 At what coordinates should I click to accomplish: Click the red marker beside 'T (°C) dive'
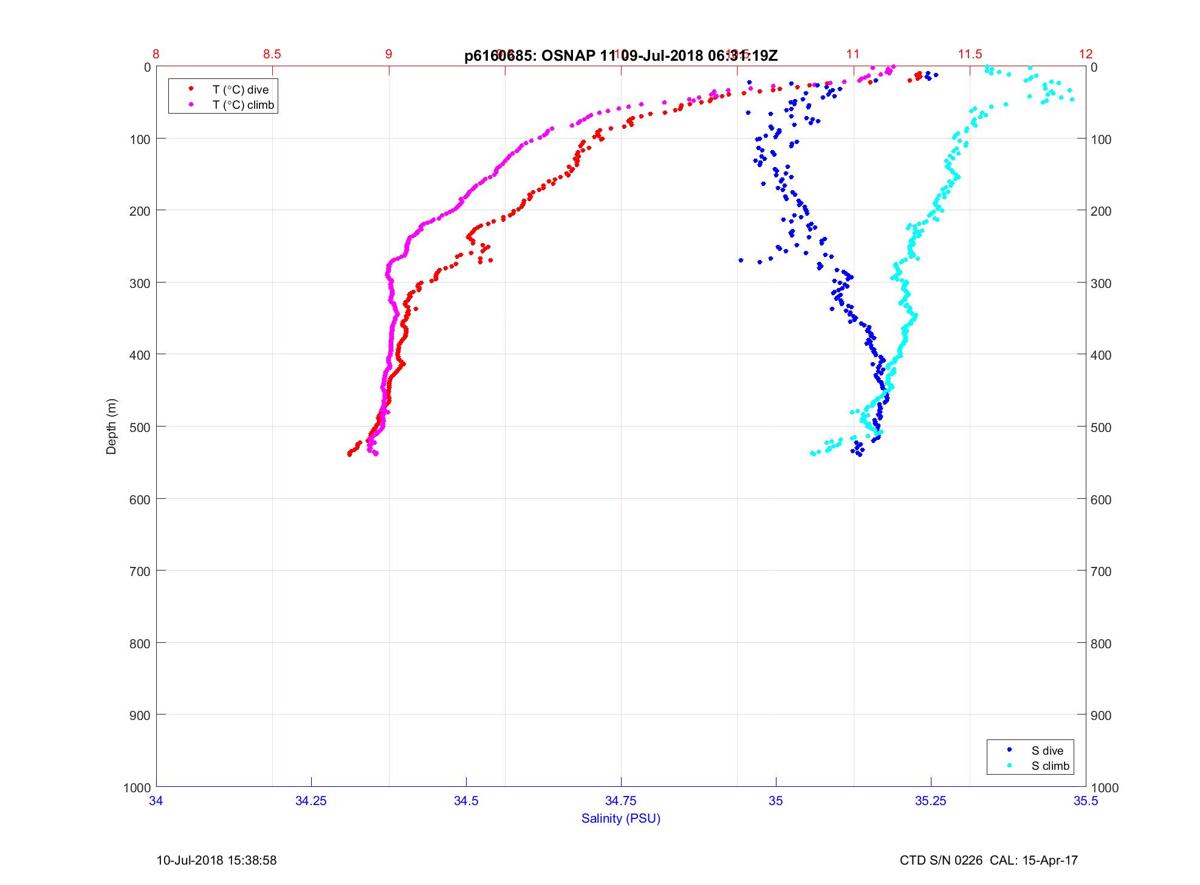point(190,90)
